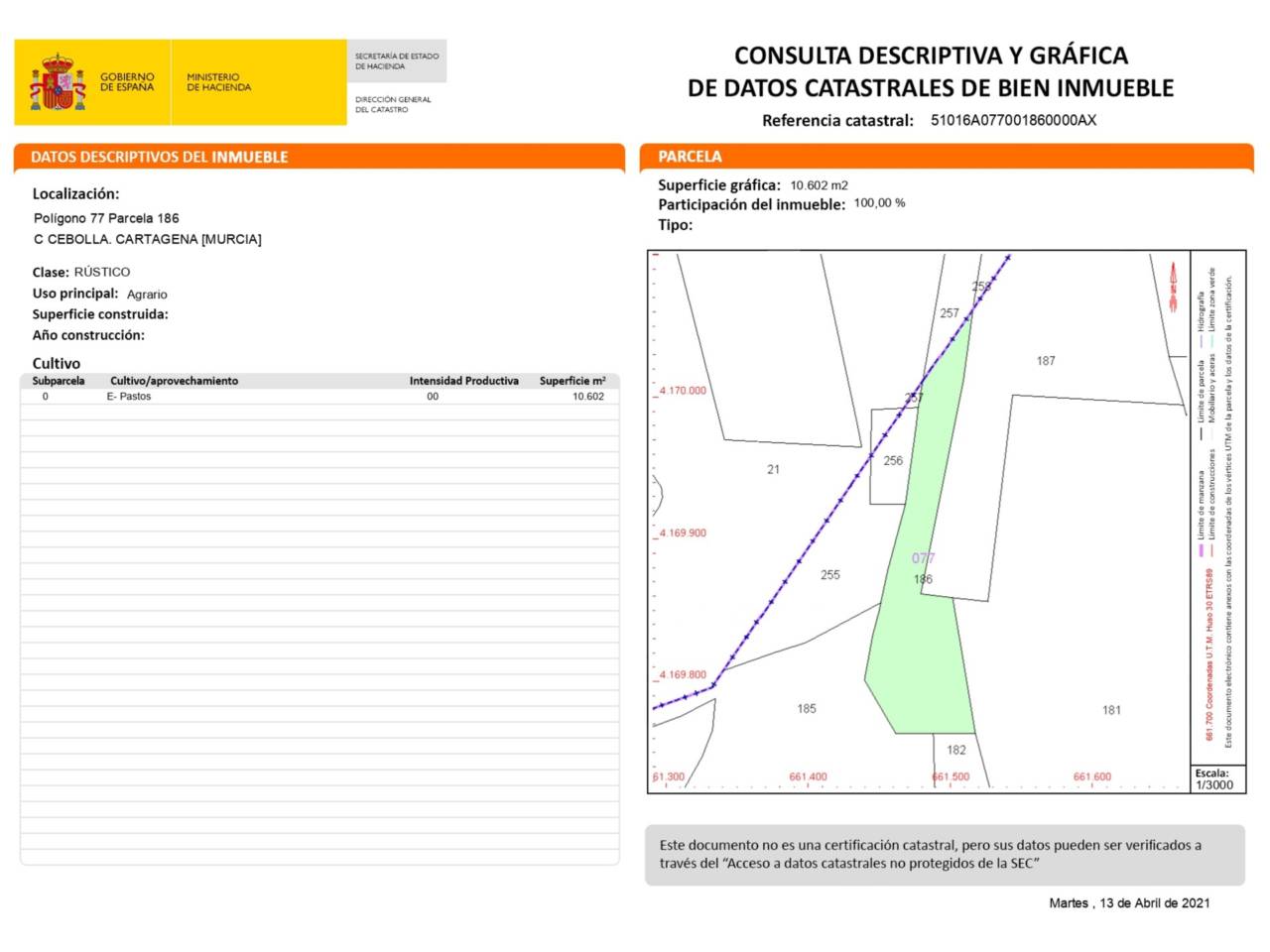Click the date 'Martes, 13 de Abril de 2021'
The height and width of the screenshot is (952, 1270).
pyautogui.click(x=1129, y=903)
